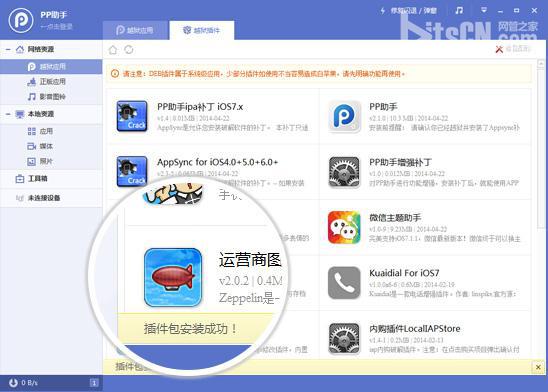Click the scrollbar up arrow
This screenshot has width=548, height=392.
(x=541, y=64)
